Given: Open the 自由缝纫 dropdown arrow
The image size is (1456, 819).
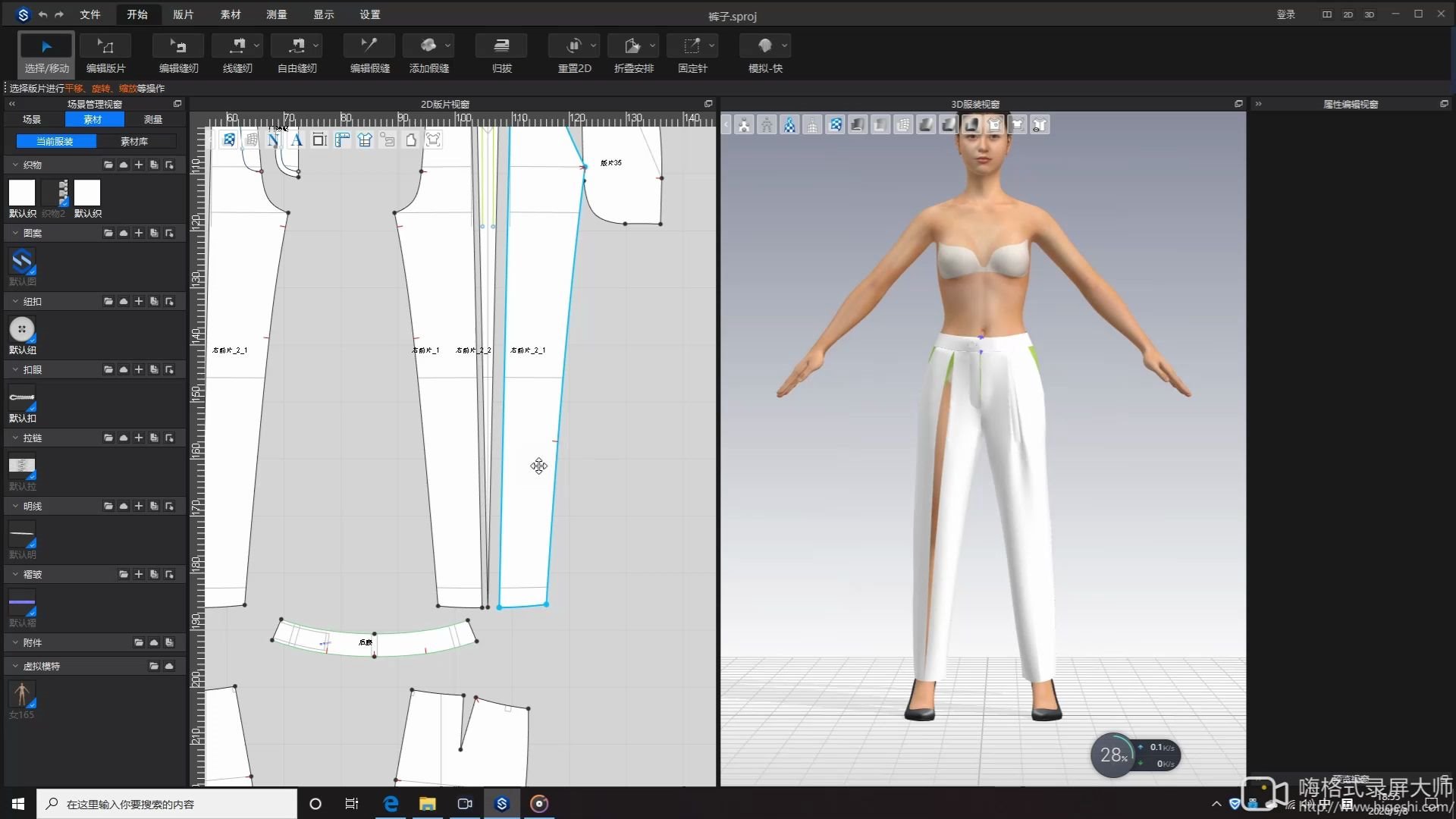Looking at the screenshot, I should [314, 45].
